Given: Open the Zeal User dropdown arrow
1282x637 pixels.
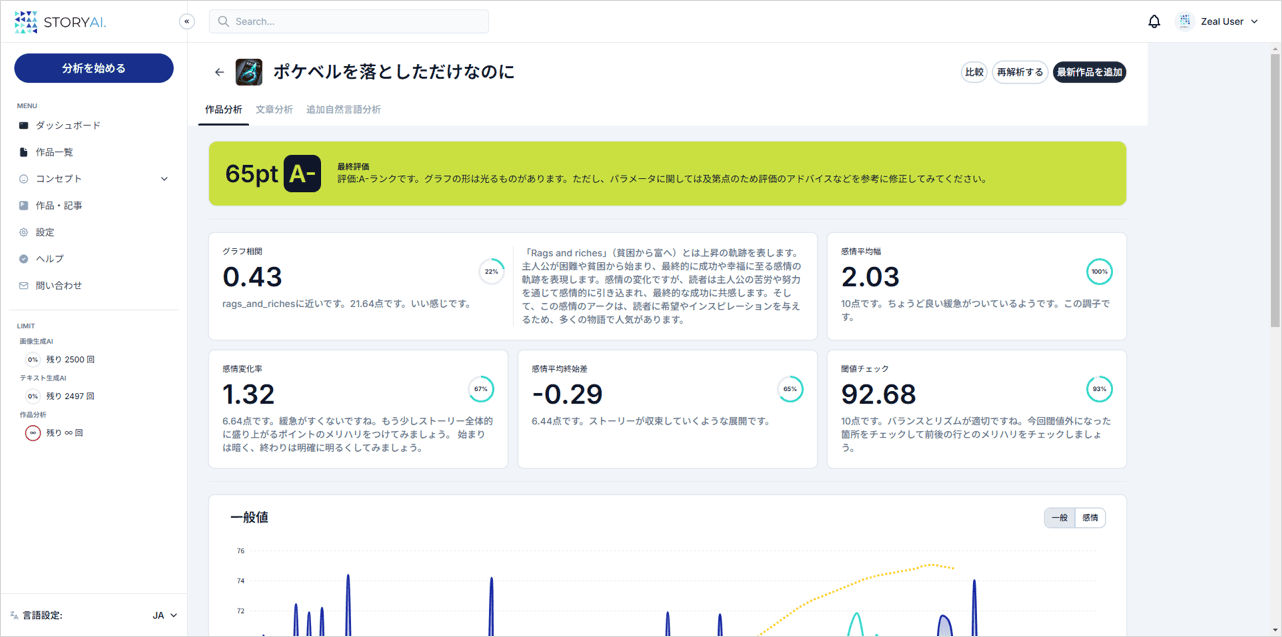Looking at the screenshot, I should (1254, 21).
